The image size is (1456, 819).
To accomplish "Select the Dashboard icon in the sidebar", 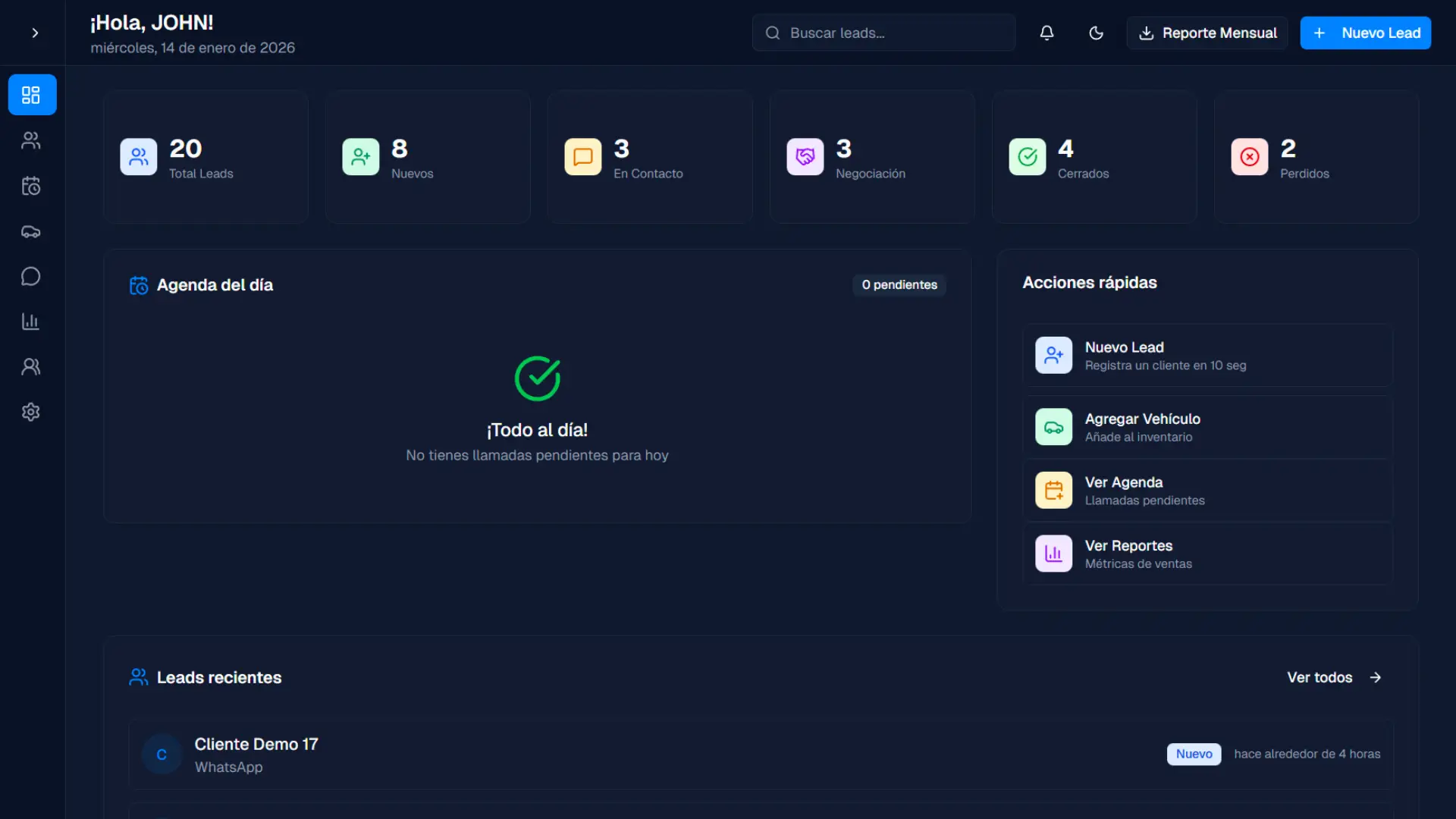I will (31, 94).
